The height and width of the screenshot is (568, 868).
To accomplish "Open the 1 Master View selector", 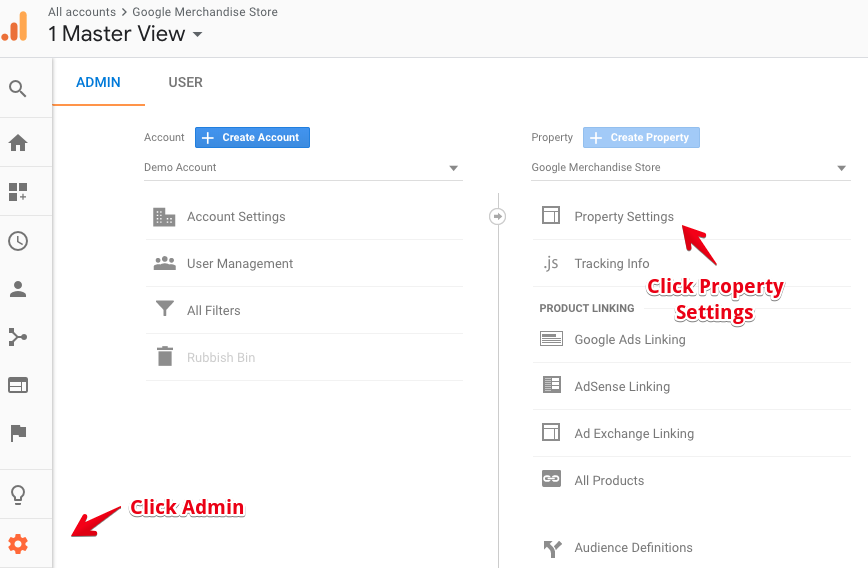I will [125, 34].
